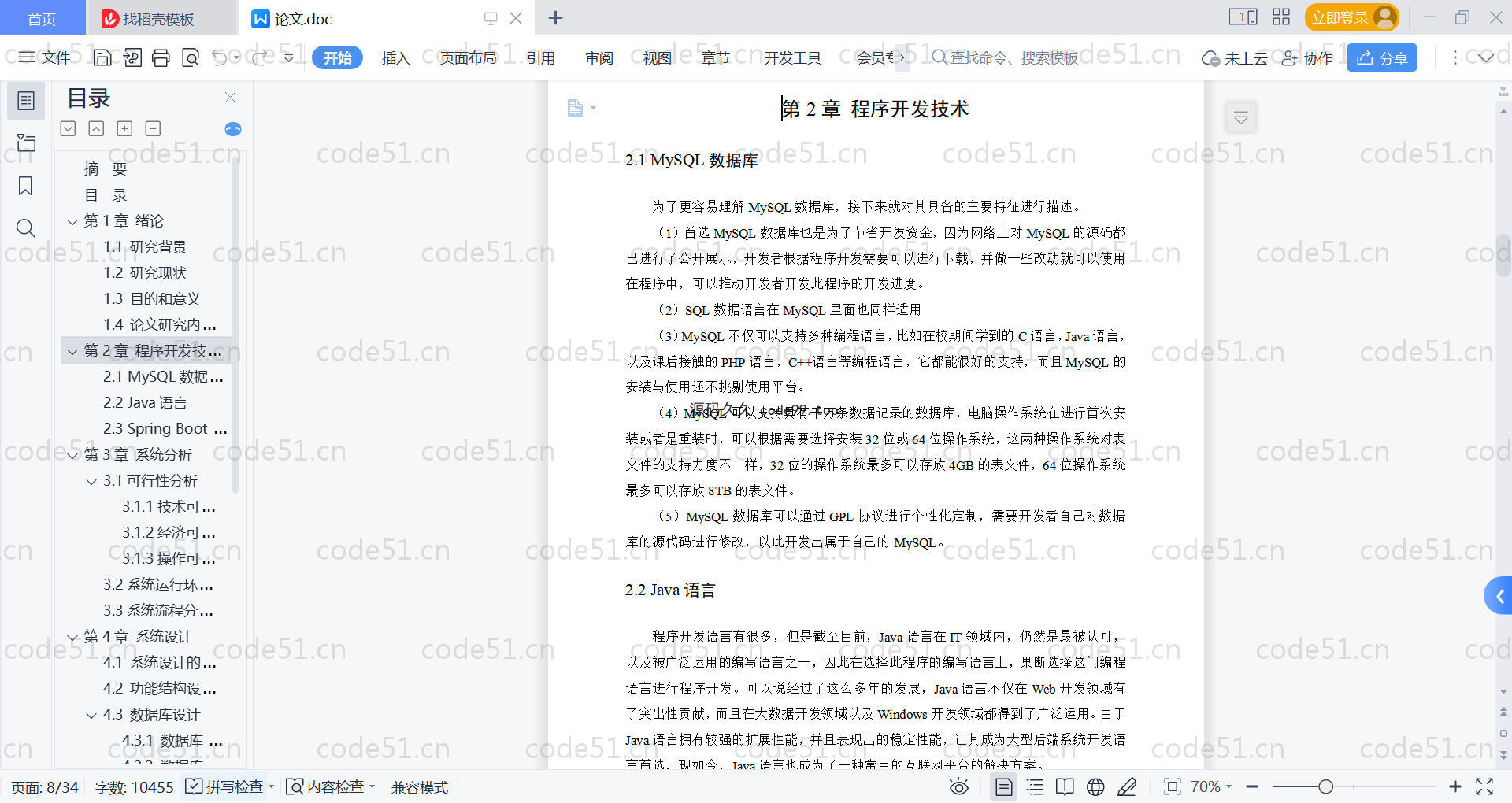
Task: Jump to 2.2 Java 语言 in outline
Action: [x=145, y=403]
